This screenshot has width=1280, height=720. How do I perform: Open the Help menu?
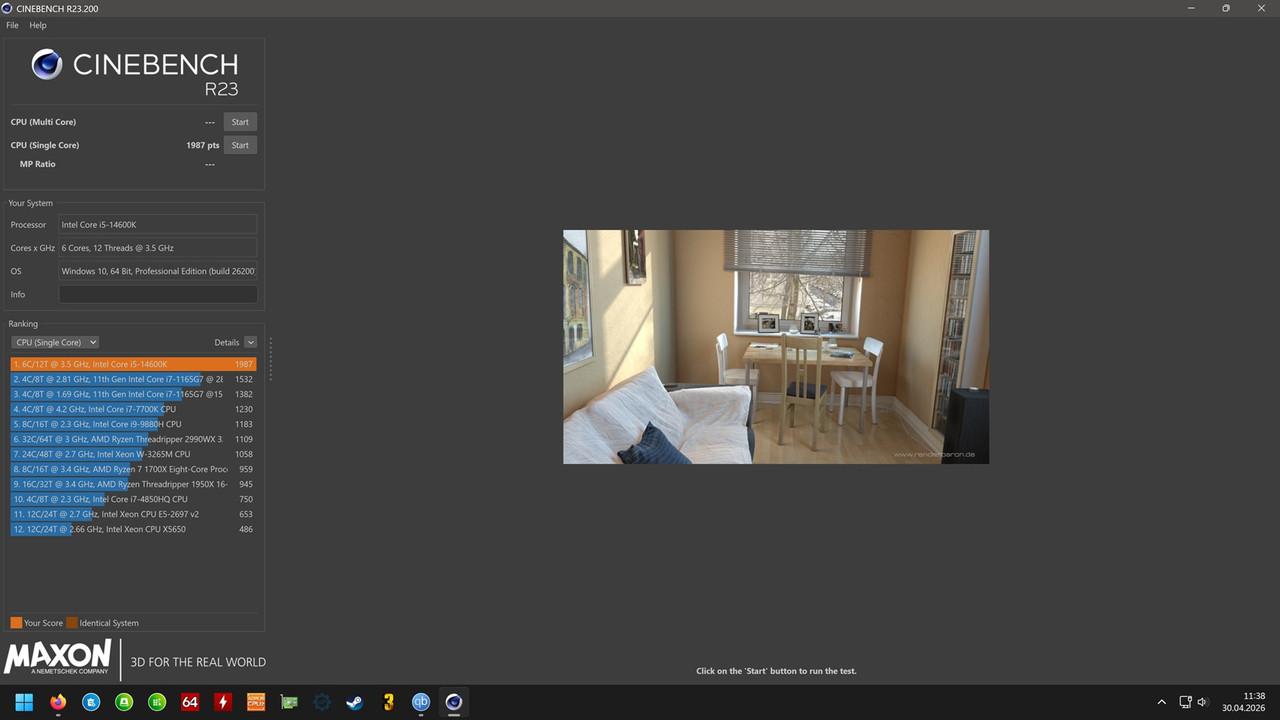(x=38, y=25)
